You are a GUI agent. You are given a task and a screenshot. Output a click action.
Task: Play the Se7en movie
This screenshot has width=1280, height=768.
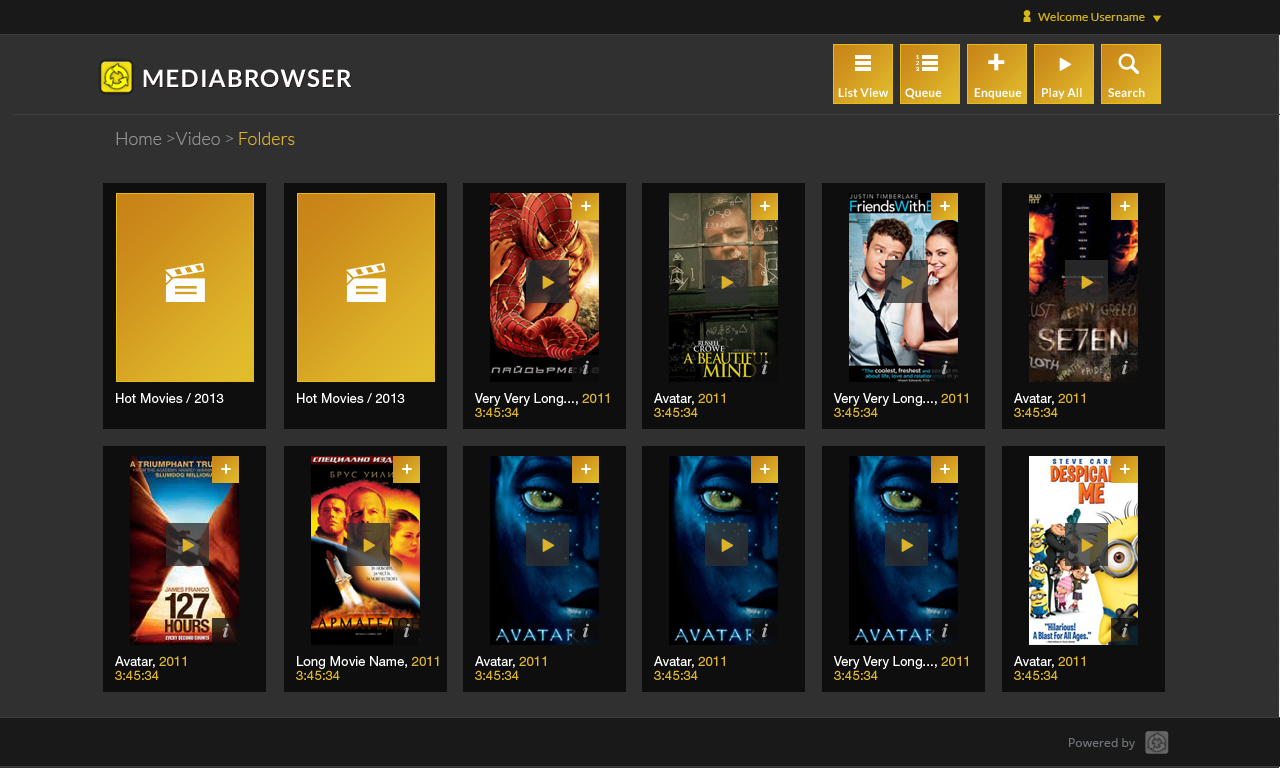point(1086,282)
